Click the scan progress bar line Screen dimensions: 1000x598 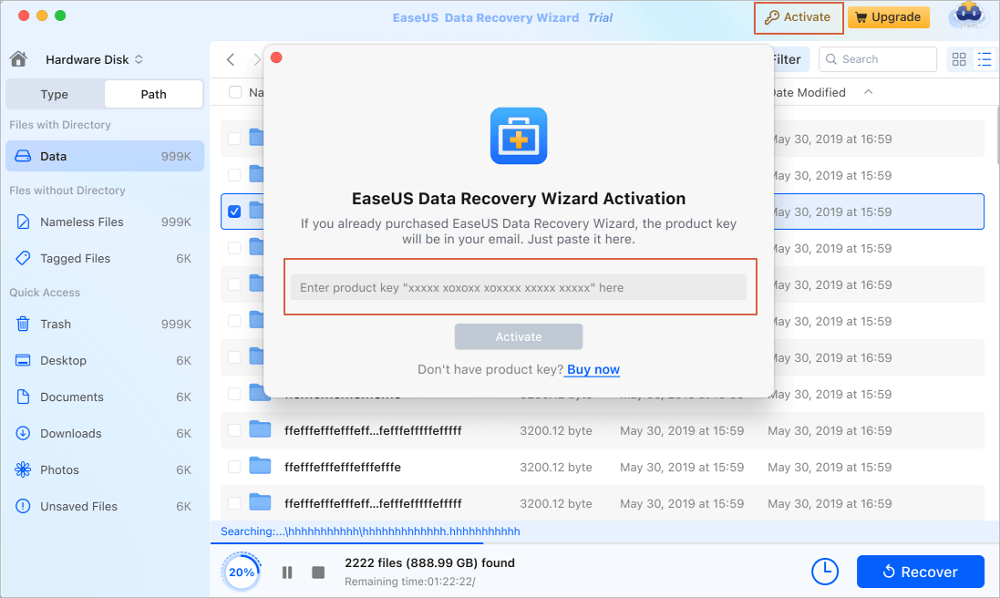coord(348,543)
